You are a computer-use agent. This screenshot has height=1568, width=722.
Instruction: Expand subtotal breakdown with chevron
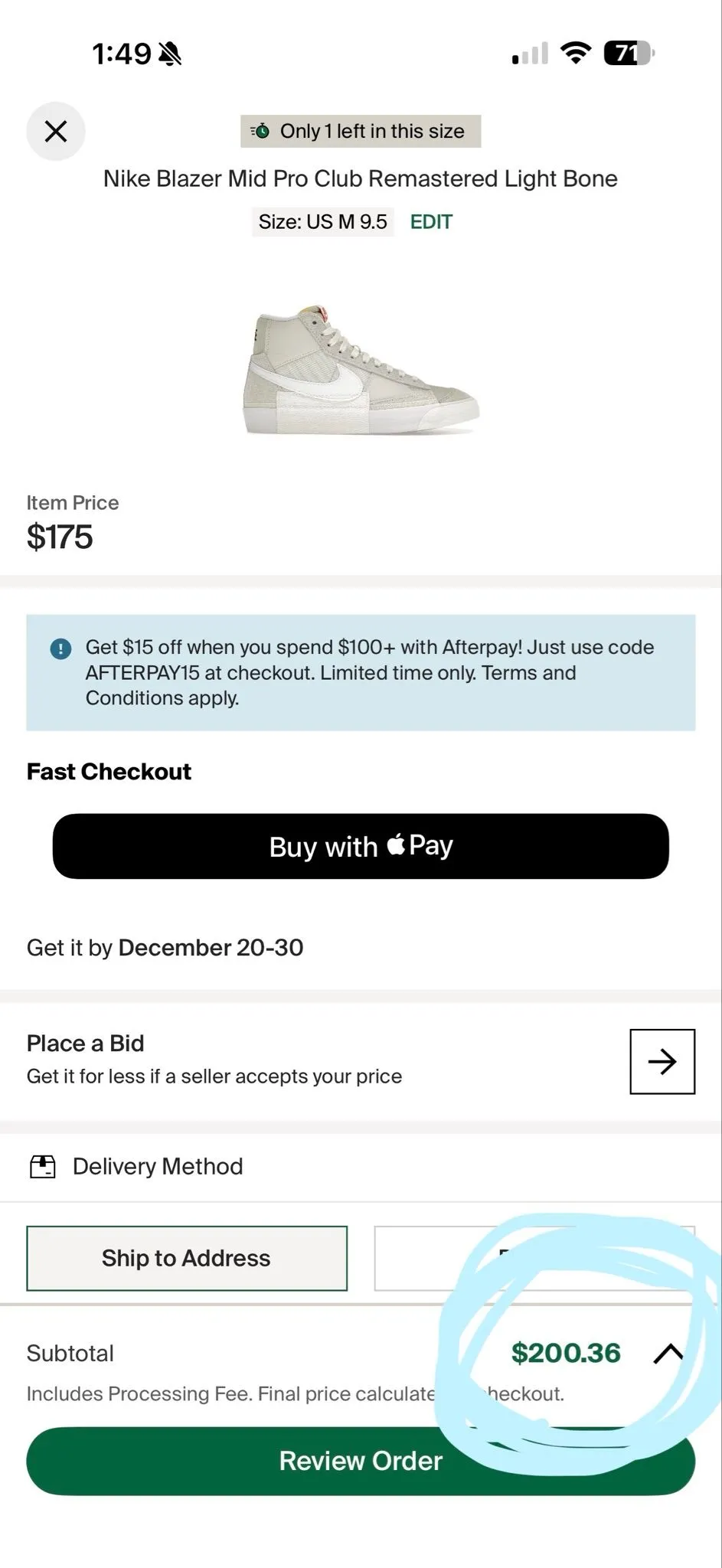tap(668, 1353)
